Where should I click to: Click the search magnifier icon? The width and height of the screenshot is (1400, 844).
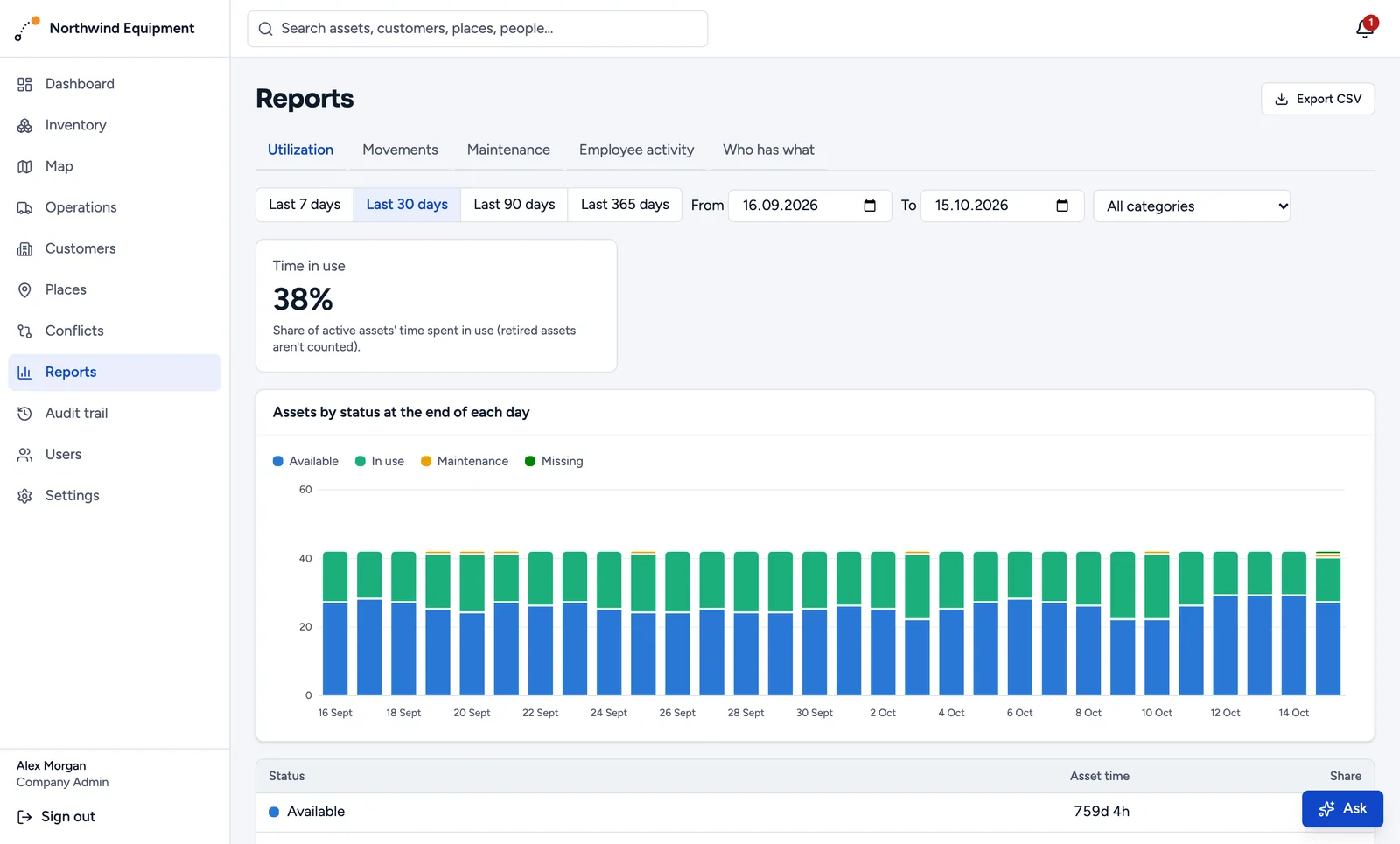[266, 29]
